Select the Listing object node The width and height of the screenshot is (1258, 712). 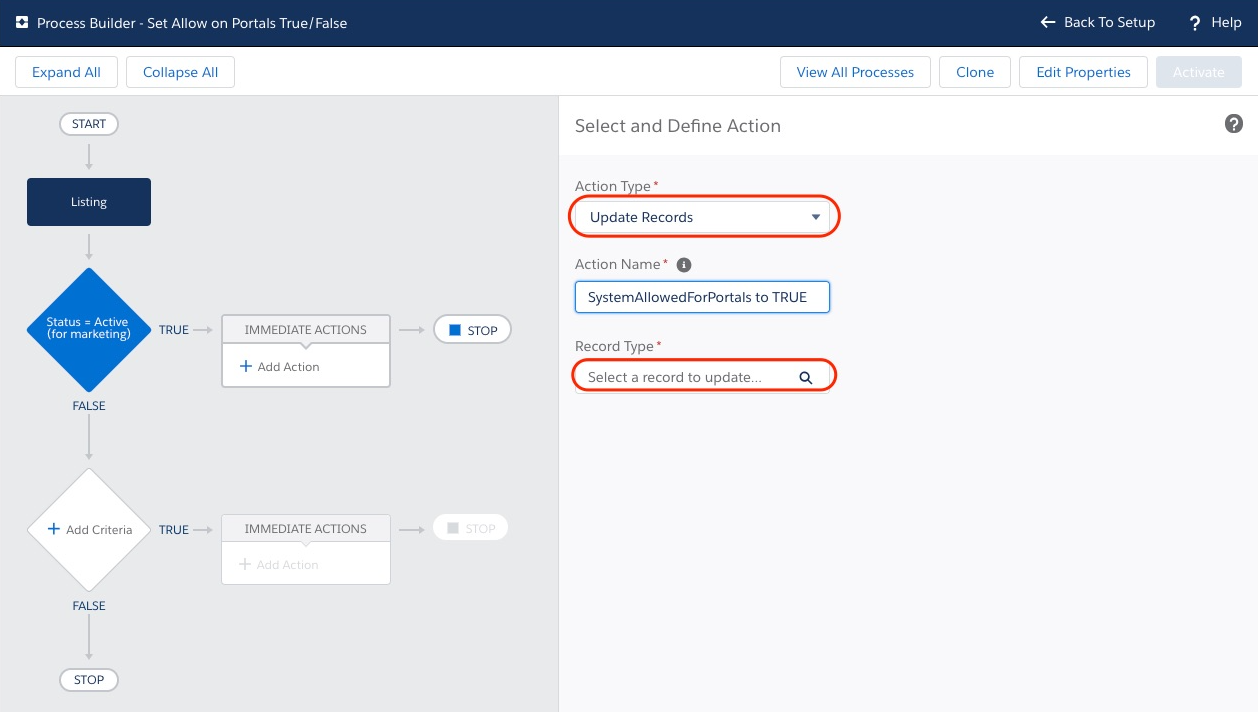pyautogui.click(x=88, y=201)
